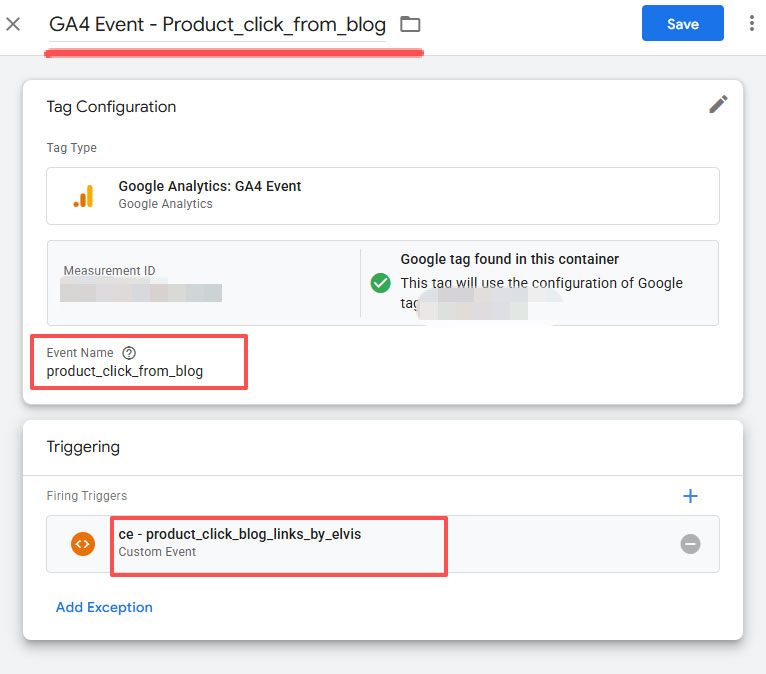The width and height of the screenshot is (766, 674).
Task: Close the tag editor with the X icon
Action: (13, 24)
